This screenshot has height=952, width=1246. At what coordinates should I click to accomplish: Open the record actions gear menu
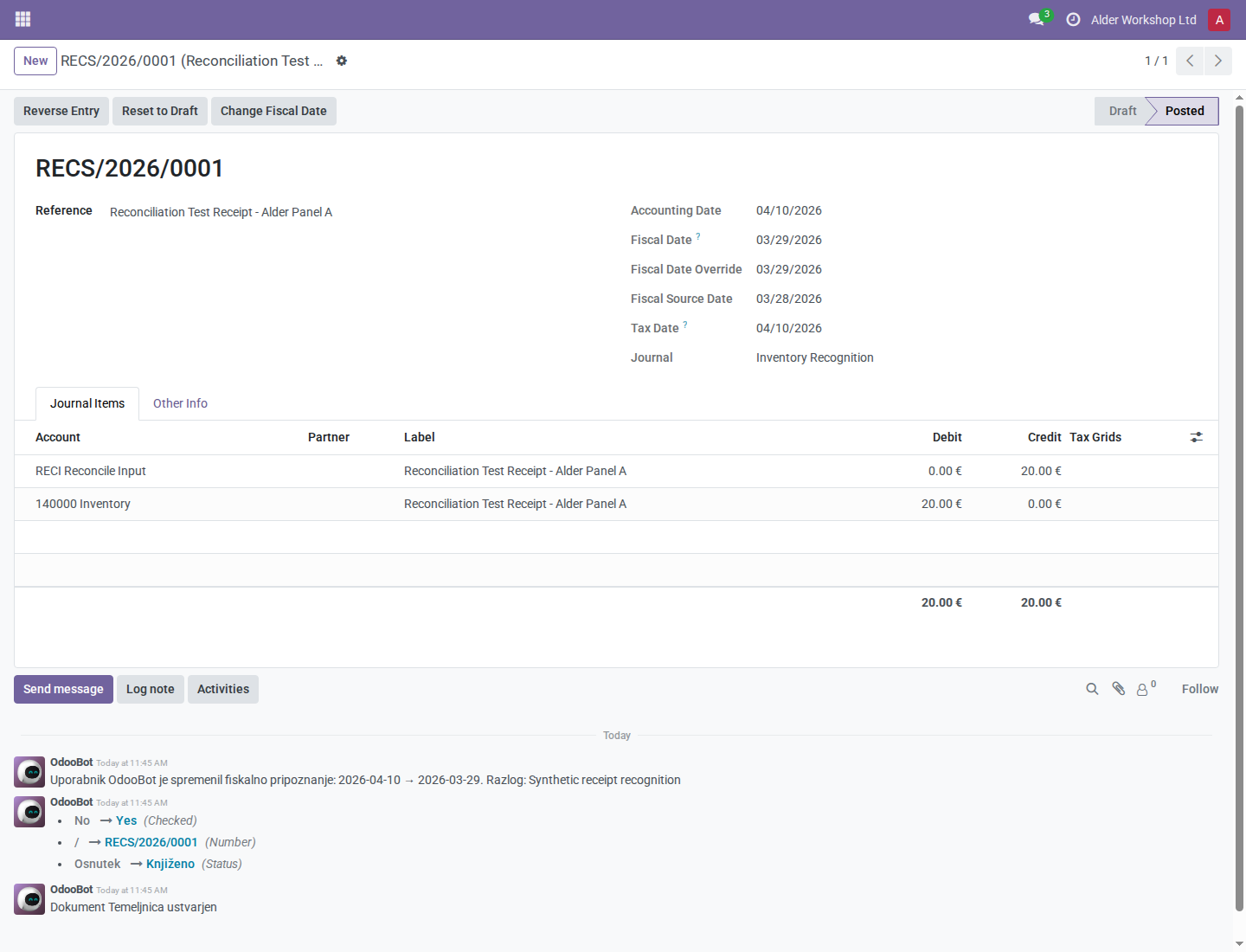(x=342, y=61)
